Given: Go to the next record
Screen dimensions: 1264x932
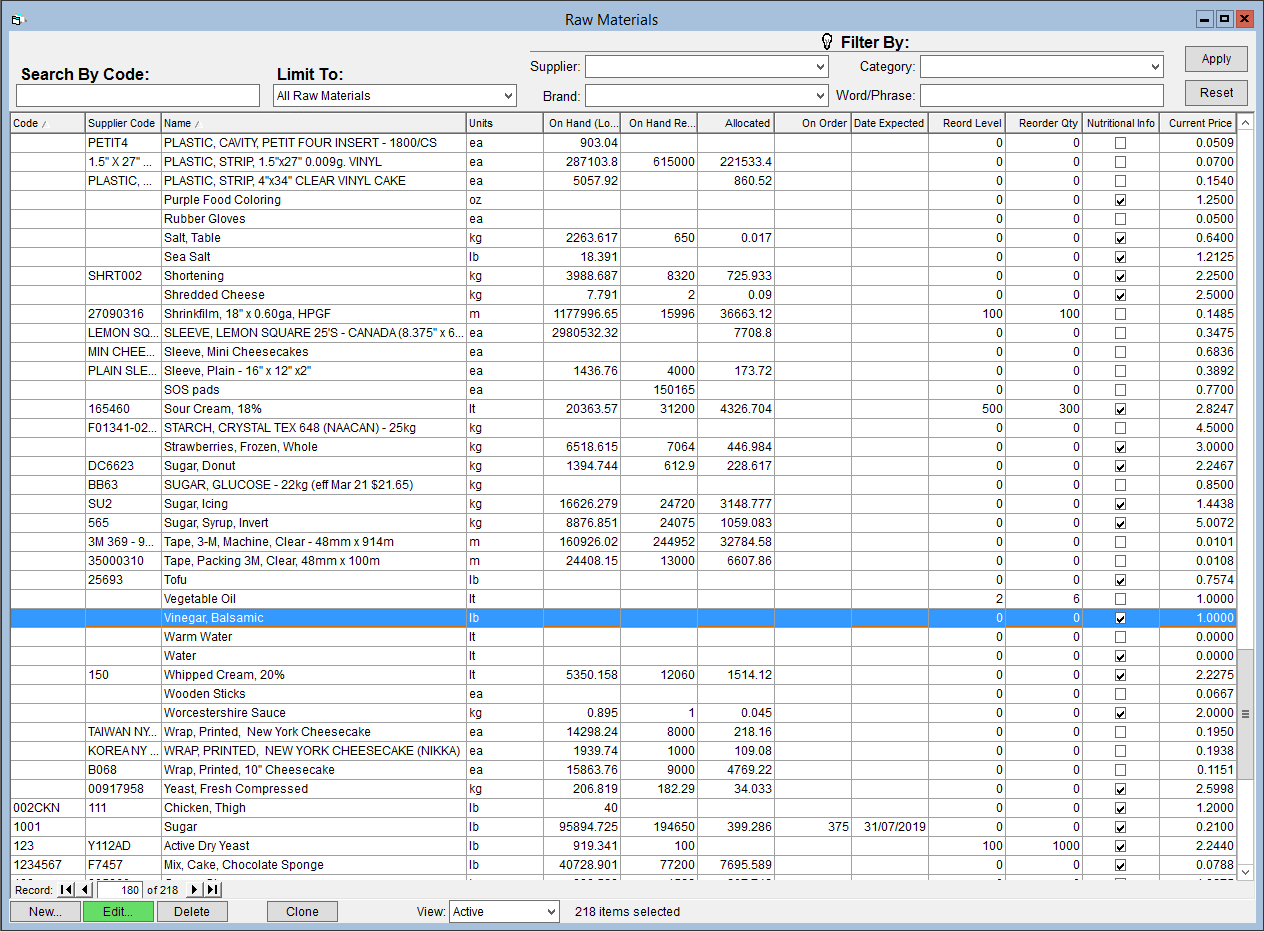Looking at the screenshot, I should pyautogui.click(x=195, y=889).
